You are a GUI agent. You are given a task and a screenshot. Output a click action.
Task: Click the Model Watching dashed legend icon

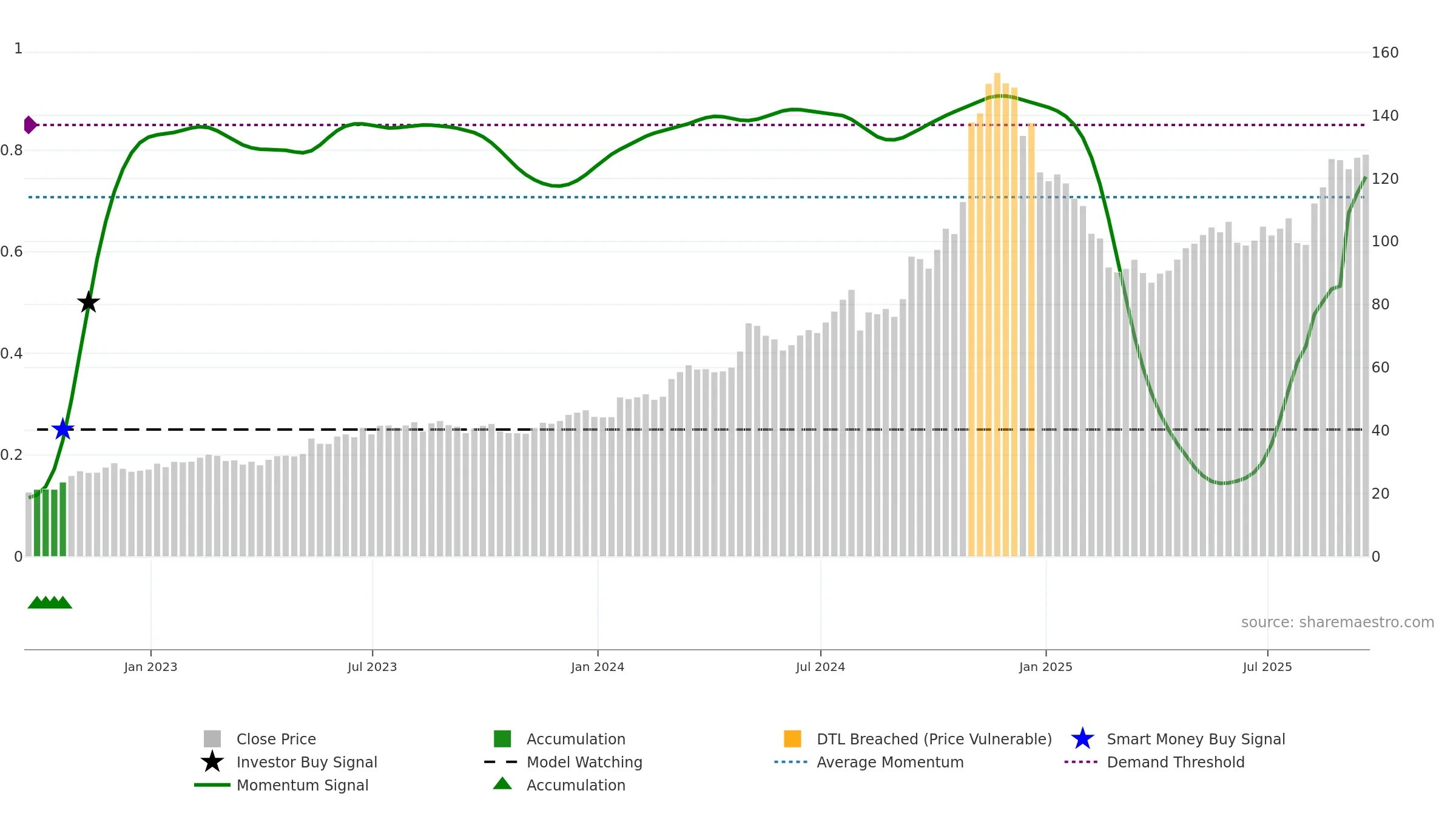click(x=501, y=761)
